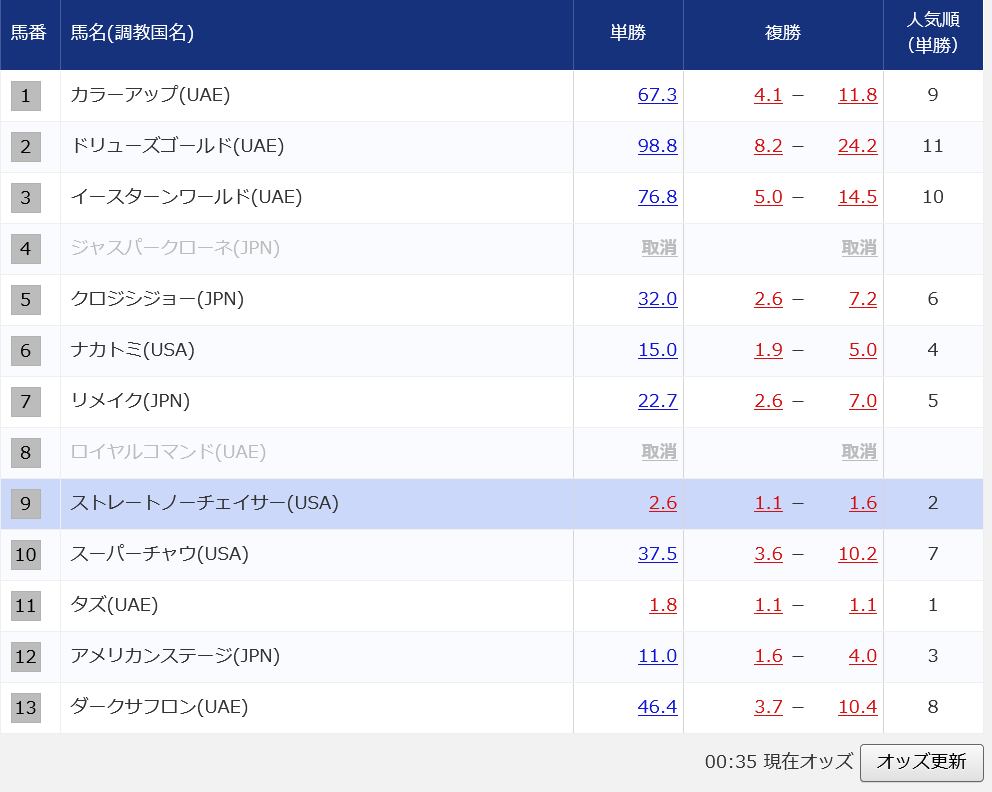Click horse number 12 badge

pos(26,657)
